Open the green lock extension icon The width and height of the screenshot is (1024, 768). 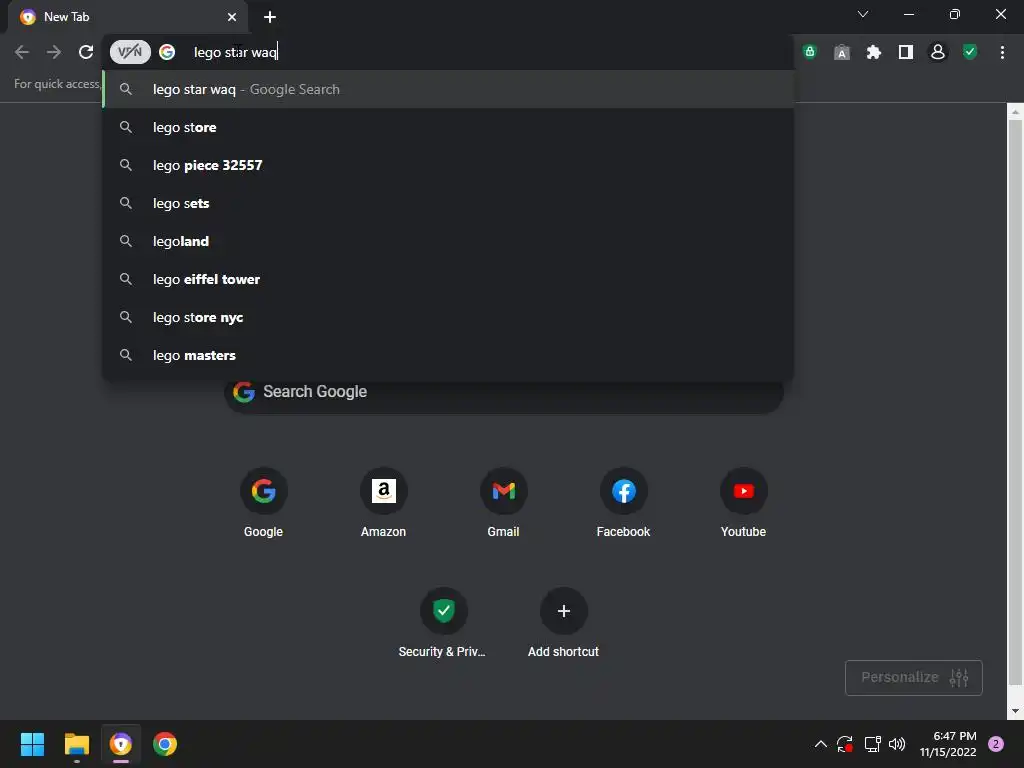(x=810, y=52)
